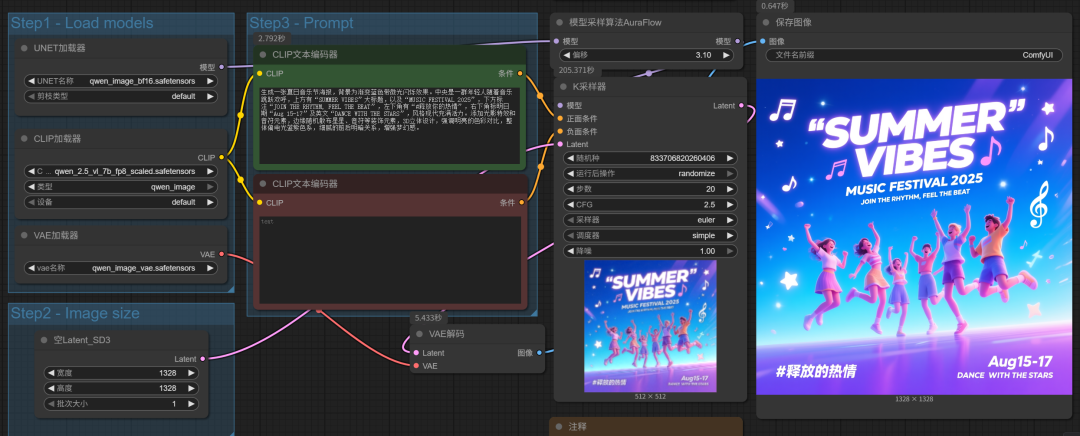The height and width of the screenshot is (436, 1080).
Task: Open the 调度器 simple dropdown
Action: point(650,236)
